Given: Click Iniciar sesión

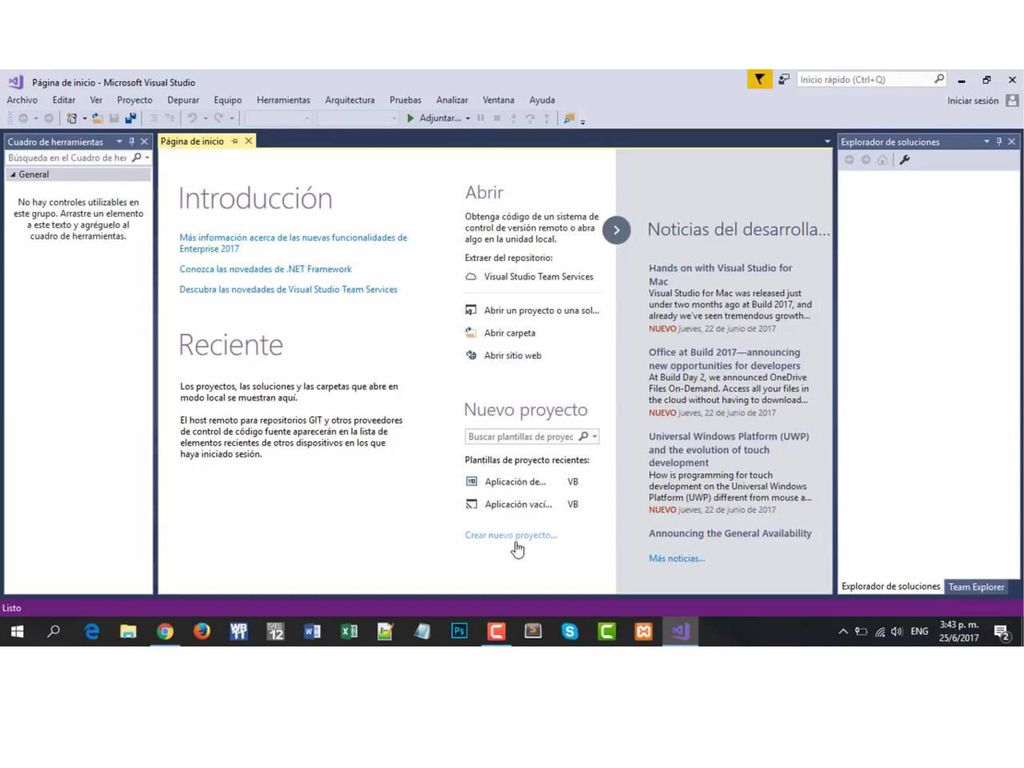Looking at the screenshot, I should (x=972, y=101).
